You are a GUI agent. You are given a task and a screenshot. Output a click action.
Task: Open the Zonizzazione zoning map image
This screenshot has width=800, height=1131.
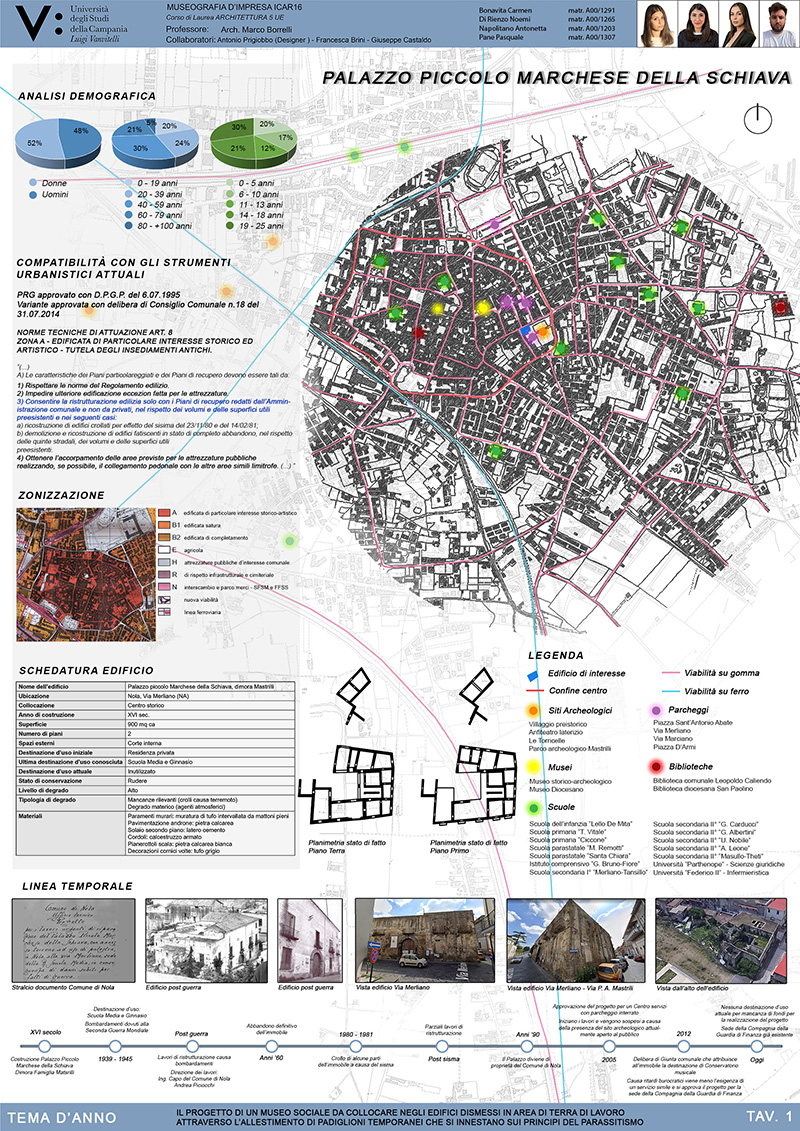[x=86, y=574]
